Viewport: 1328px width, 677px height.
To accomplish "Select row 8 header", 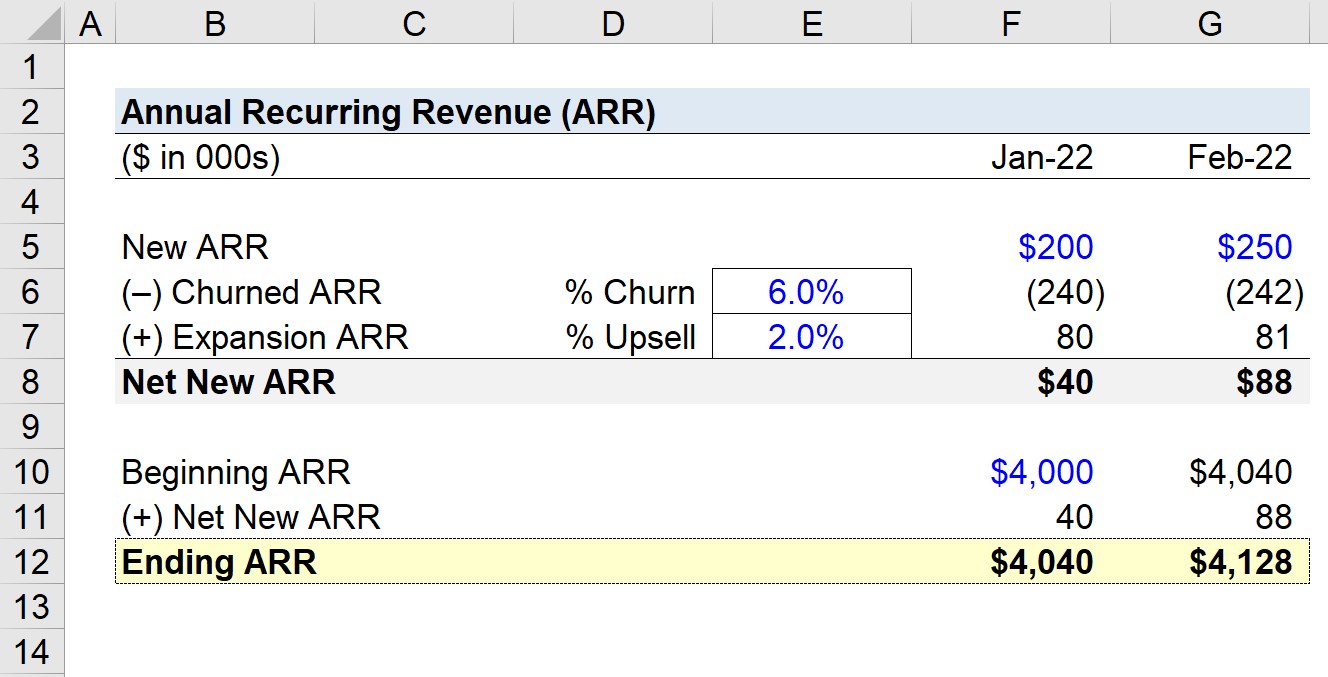I will click(x=32, y=381).
